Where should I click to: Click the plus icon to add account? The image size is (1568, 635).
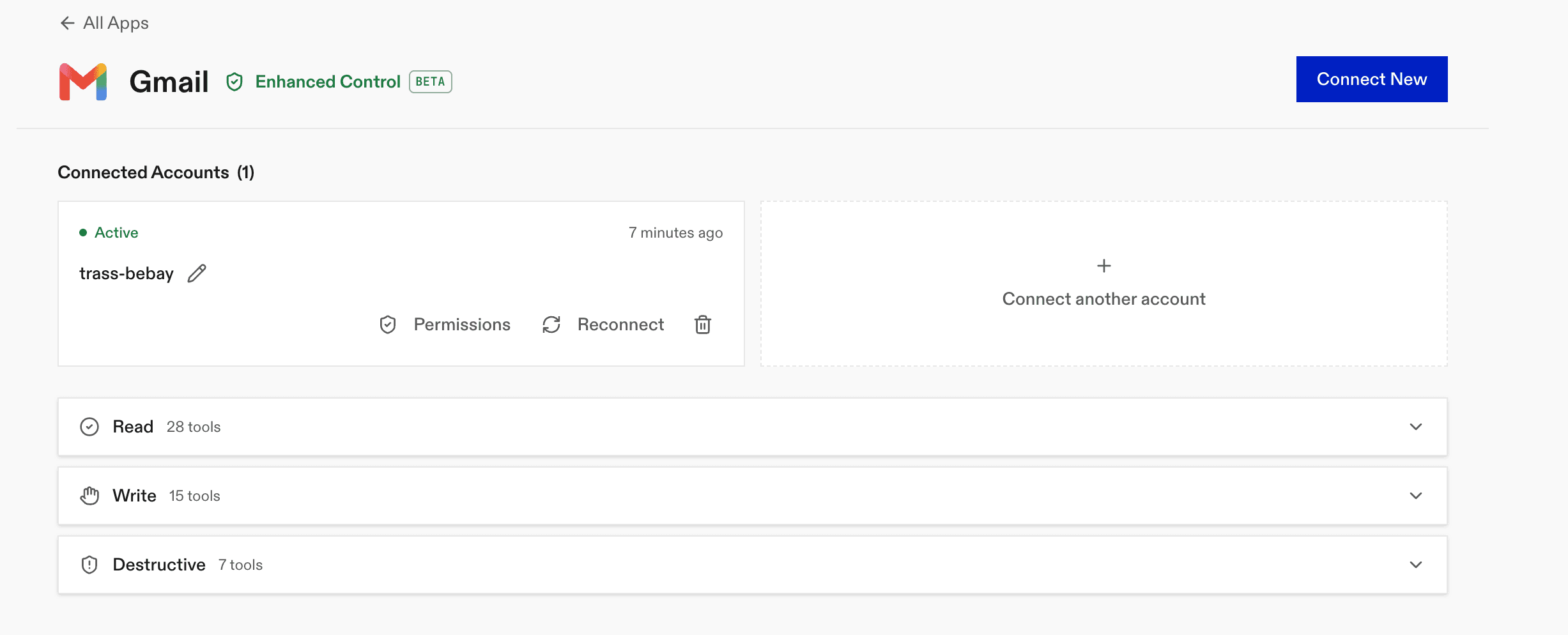coord(1103,266)
